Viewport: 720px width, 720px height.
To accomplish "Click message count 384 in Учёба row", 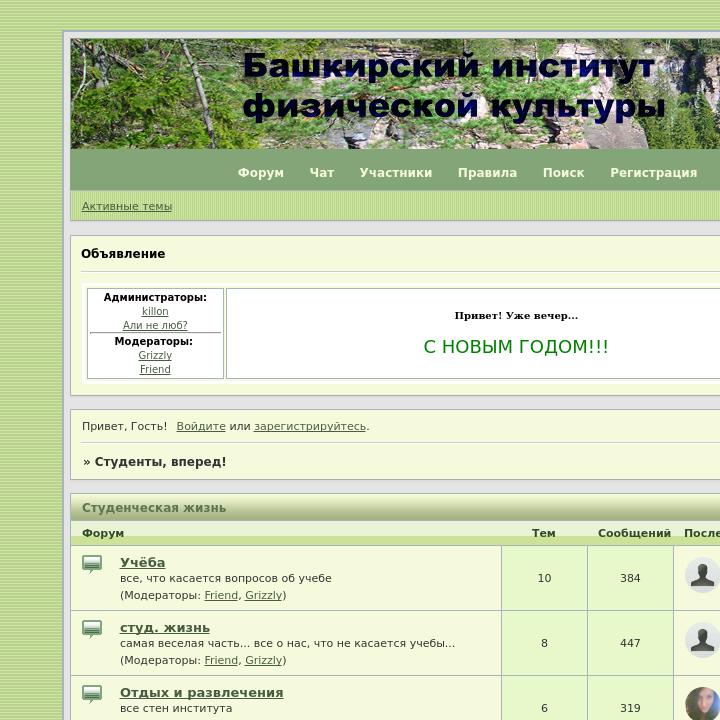I will pyautogui.click(x=630, y=578).
